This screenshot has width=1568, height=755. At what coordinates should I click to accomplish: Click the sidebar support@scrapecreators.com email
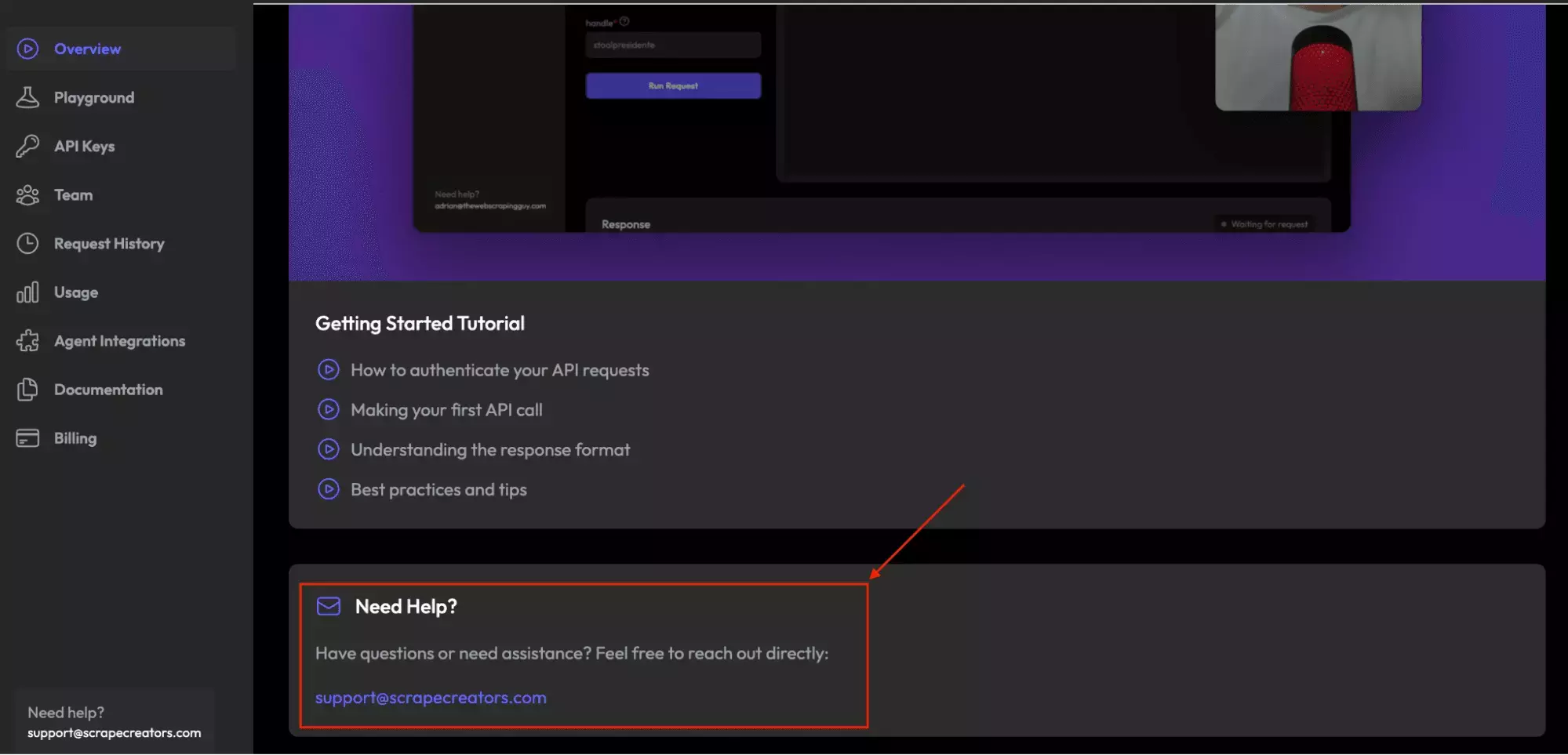[x=114, y=733]
